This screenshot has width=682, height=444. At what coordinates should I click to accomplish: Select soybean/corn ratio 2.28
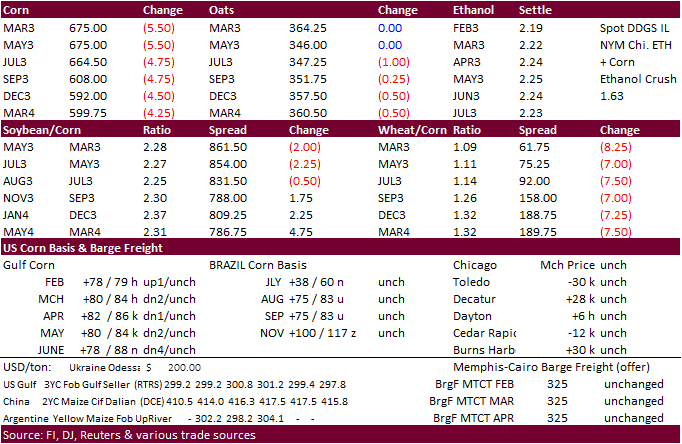(x=155, y=147)
